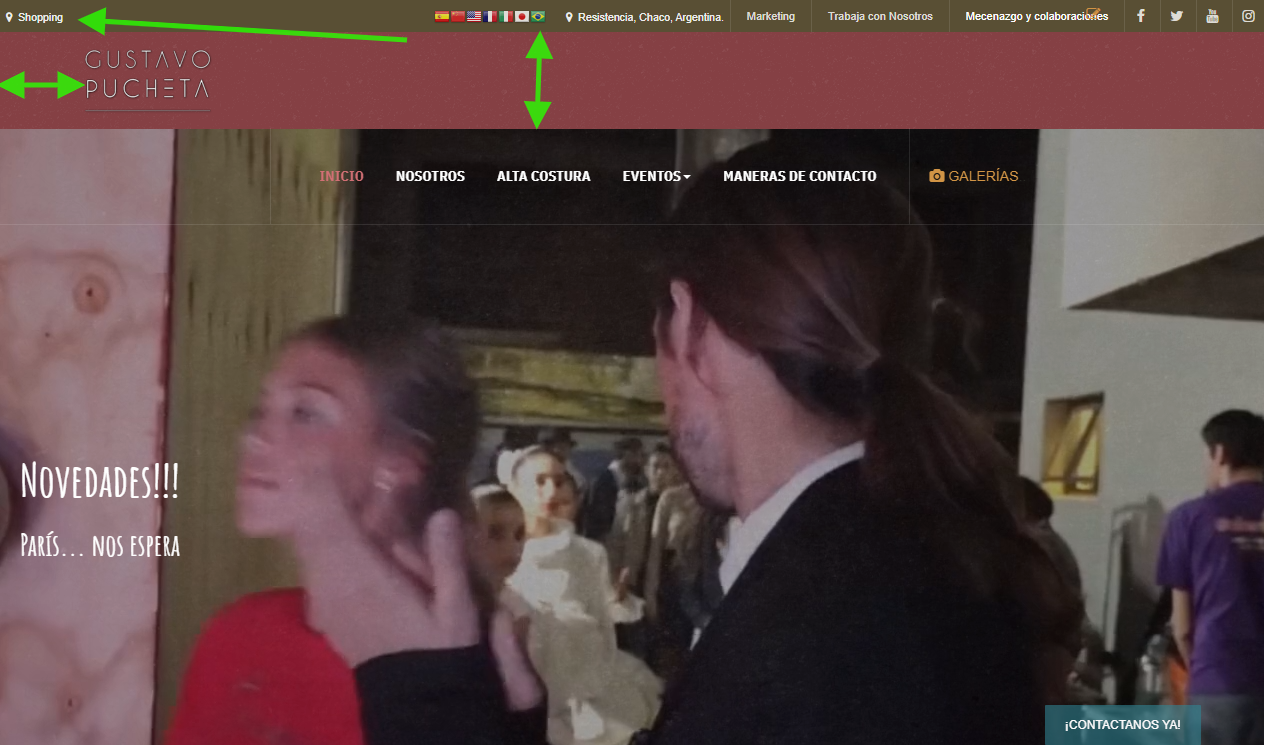Viewport: 1264px width, 745px height.
Task: Click the camera icon beside Galerías
Action: pos(936,176)
